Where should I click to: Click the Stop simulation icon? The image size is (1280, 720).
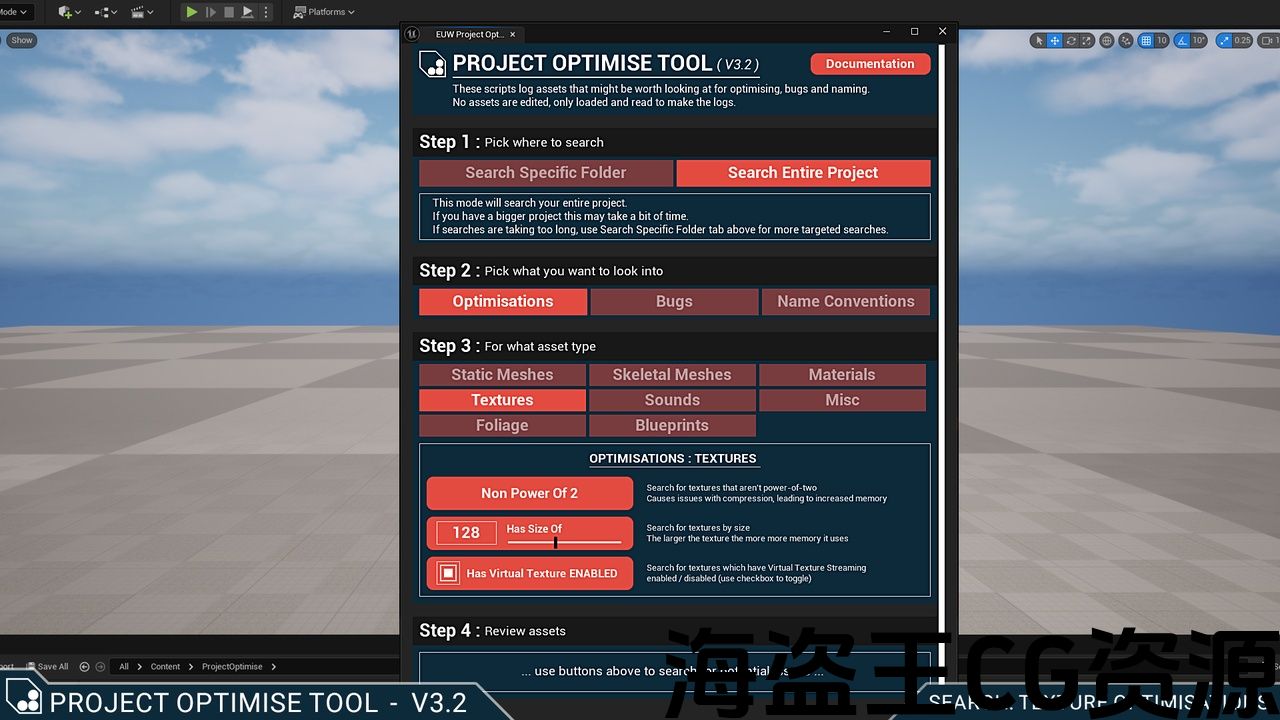pos(229,12)
